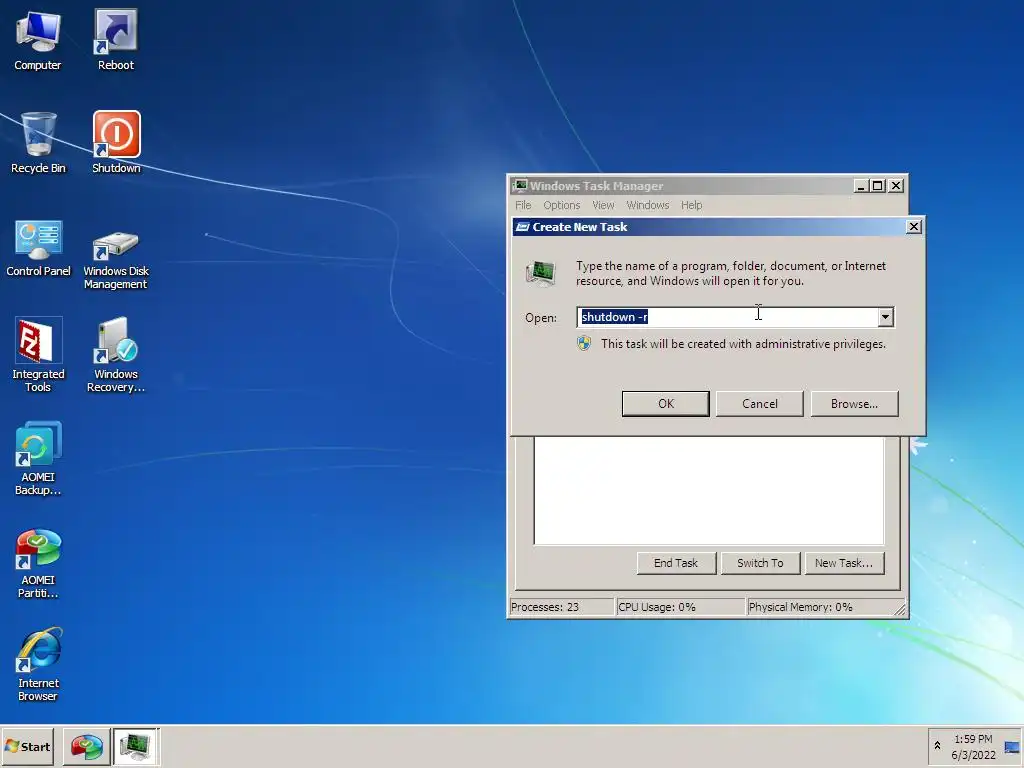Click the Run program icon in dialog

541,273
